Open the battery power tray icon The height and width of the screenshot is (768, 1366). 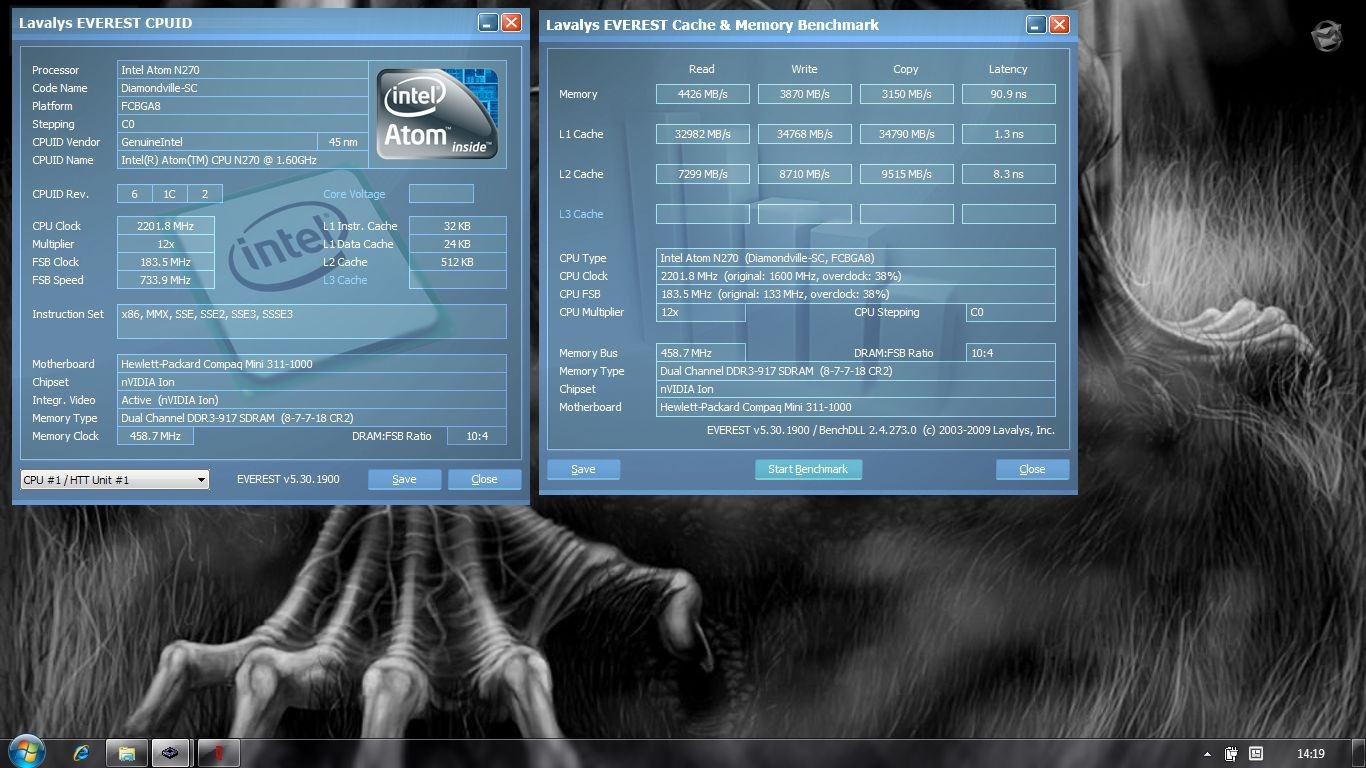(x=1231, y=754)
